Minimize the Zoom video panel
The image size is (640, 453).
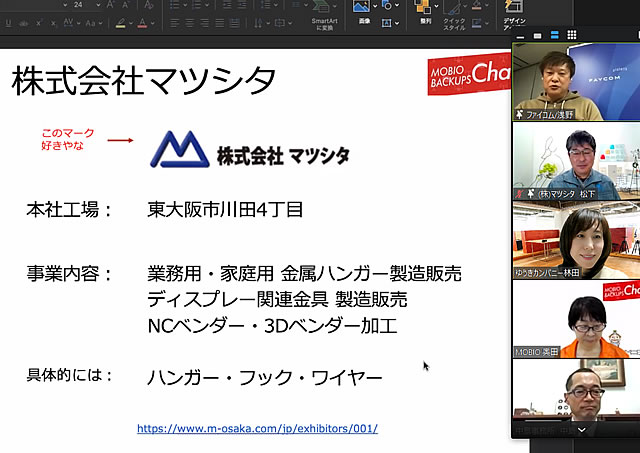520,37
